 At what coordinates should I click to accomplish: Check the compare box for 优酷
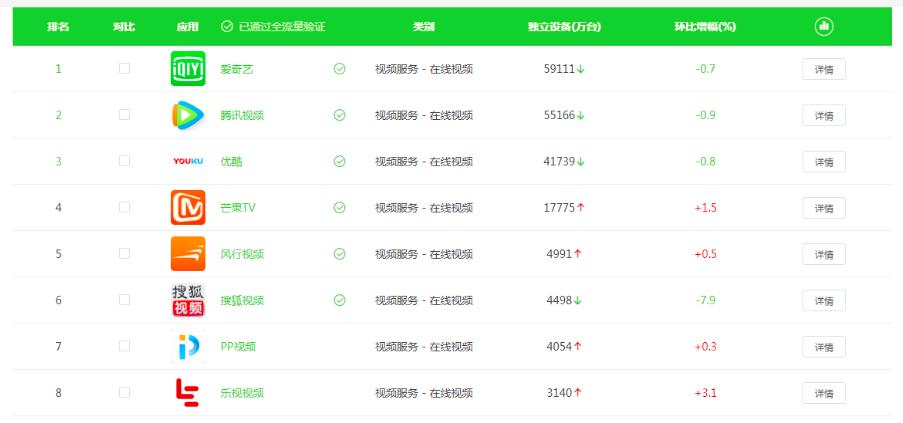click(124, 161)
